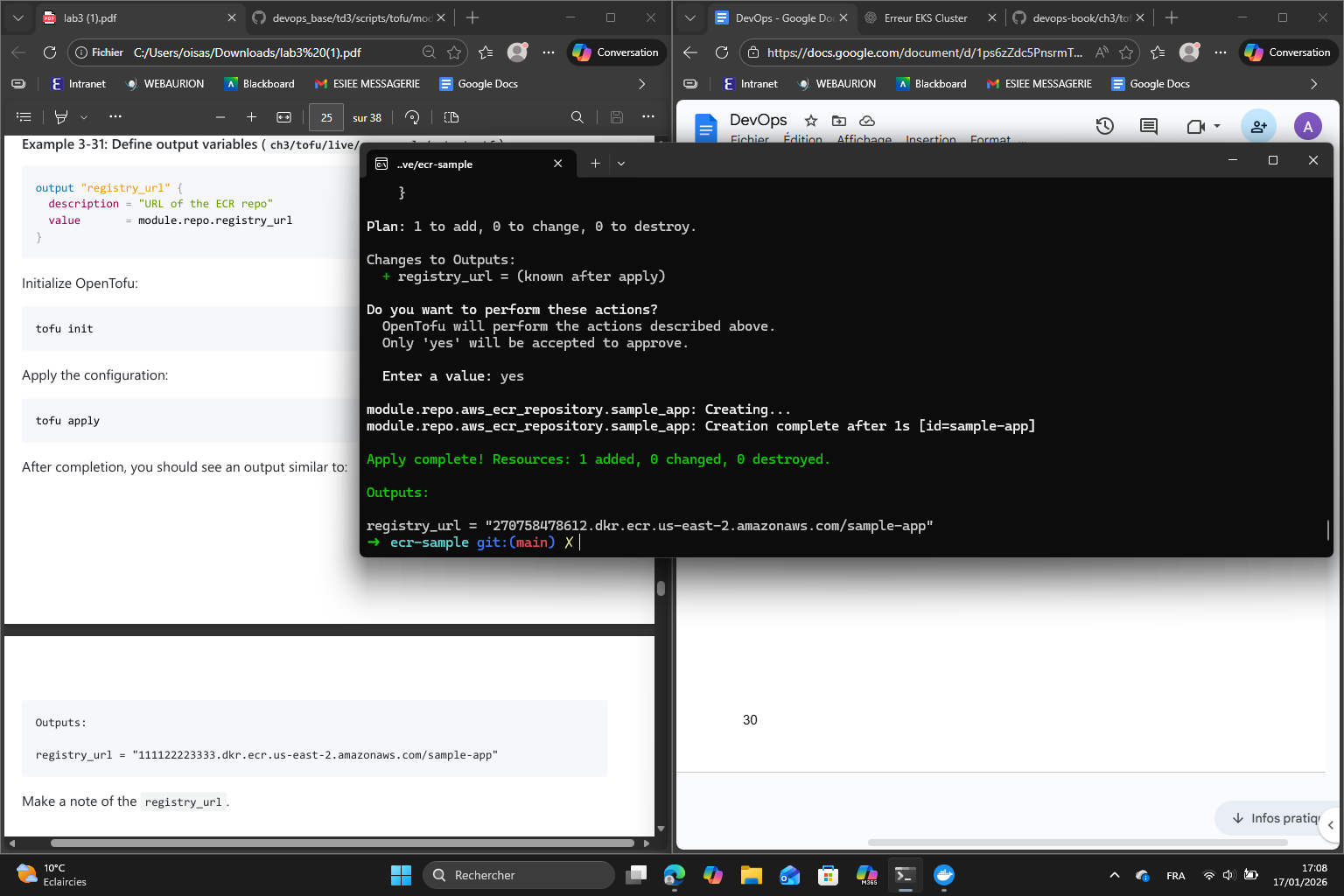The image size is (1344, 896).
Task: Open Blackboard bookmark in left browser
Action: coord(260,84)
